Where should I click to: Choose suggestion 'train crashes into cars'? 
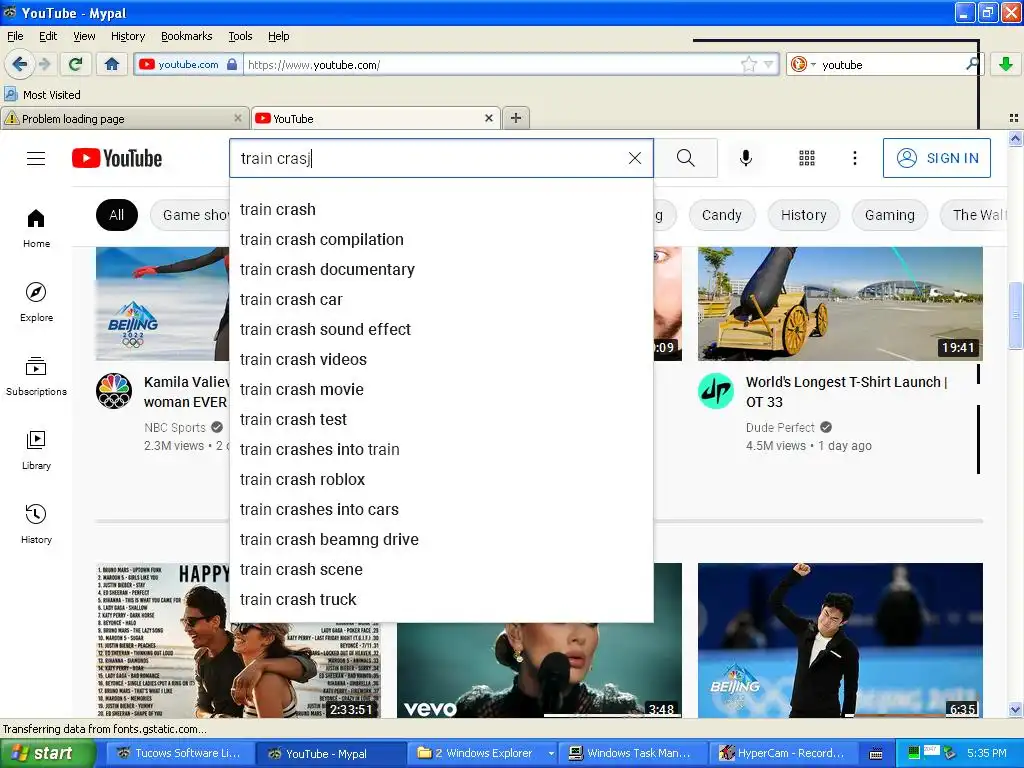tap(441, 509)
